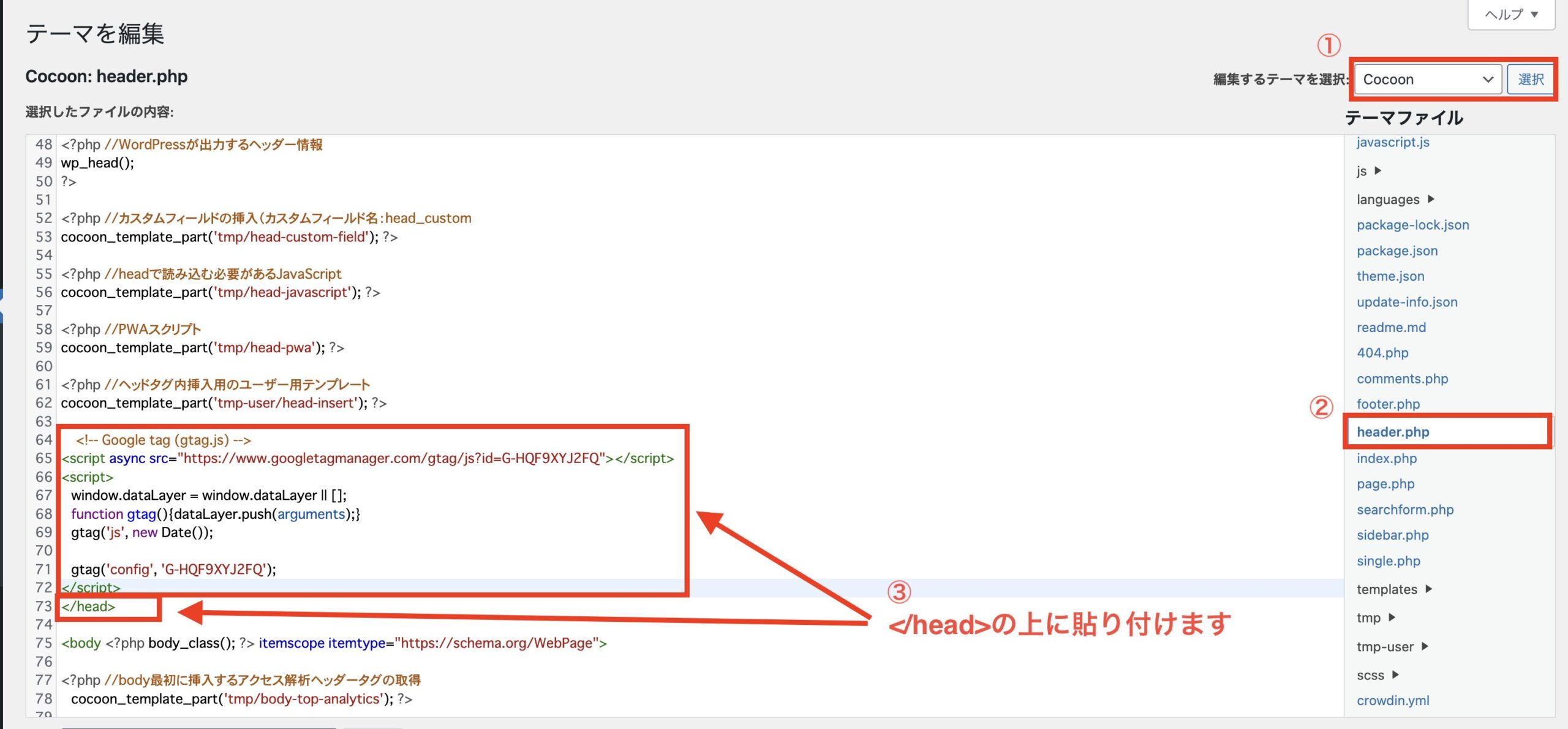This screenshot has width=1568, height=729.
Task: Click the function gtag() code line
Action: (x=216, y=514)
